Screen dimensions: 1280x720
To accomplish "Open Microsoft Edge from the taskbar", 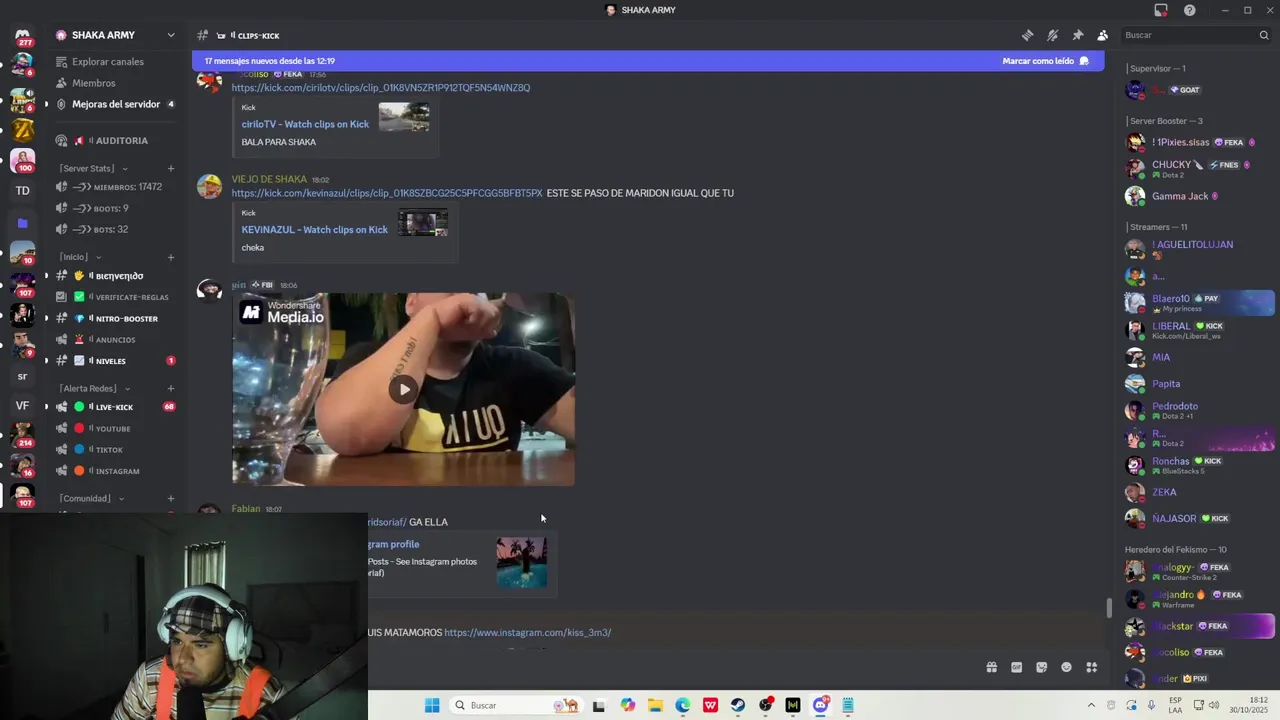I will pyautogui.click(x=683, y=706).
